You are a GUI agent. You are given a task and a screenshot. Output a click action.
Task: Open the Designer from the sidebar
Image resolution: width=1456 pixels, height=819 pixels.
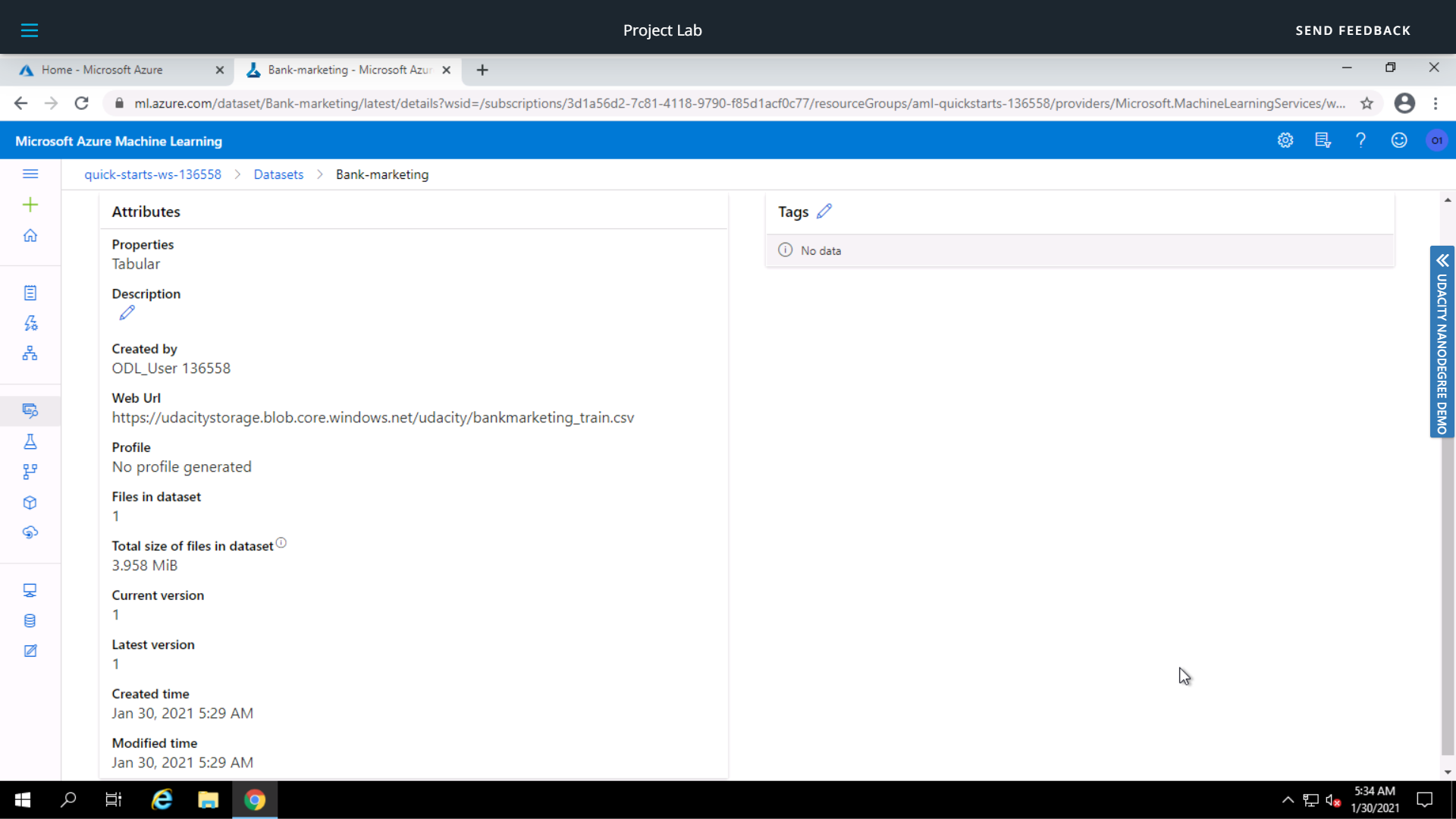pos(30,353)
